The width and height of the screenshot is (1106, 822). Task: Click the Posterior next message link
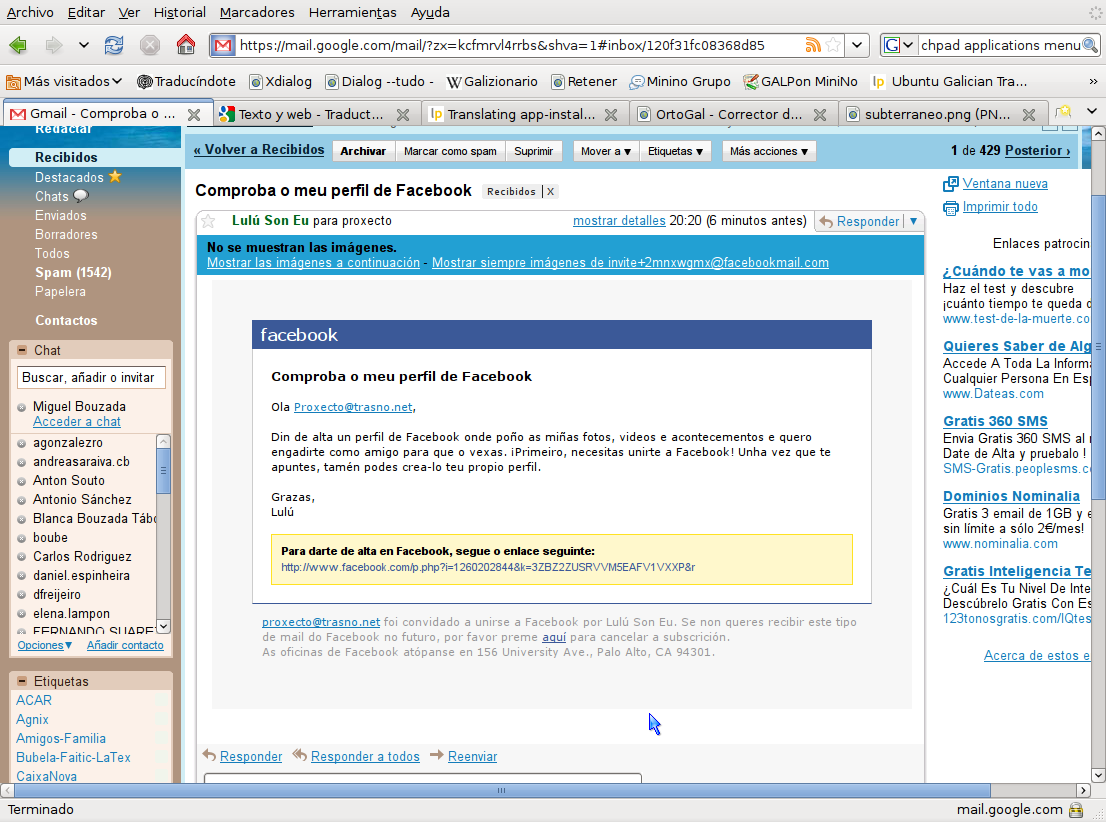(x=1037, y=150)
